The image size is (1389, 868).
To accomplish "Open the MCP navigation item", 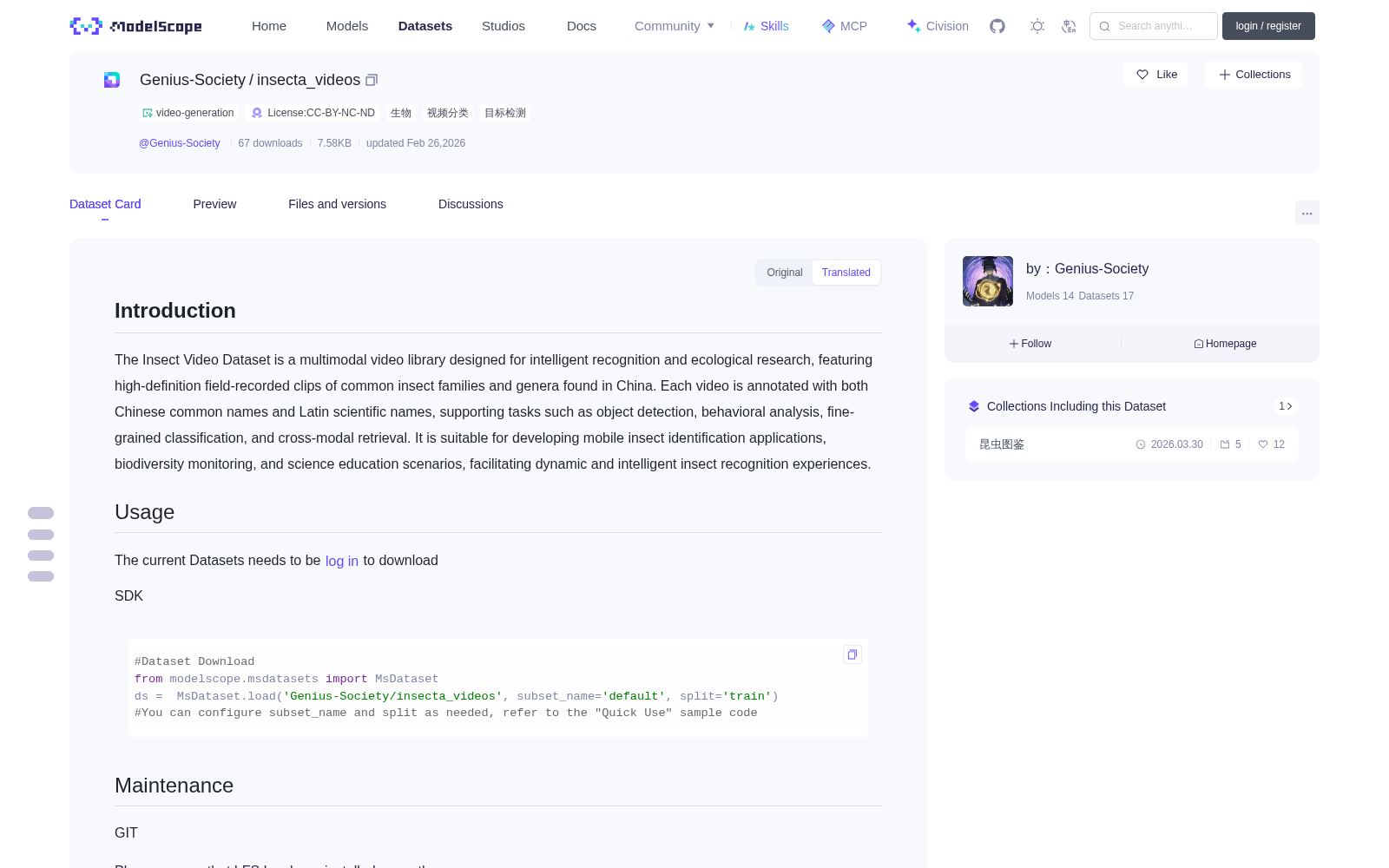I will click(x=845, y=26).
